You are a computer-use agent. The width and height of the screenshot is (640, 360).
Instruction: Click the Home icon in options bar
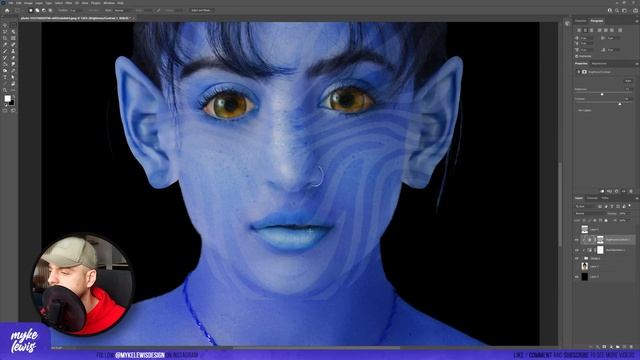pos(7,10)
